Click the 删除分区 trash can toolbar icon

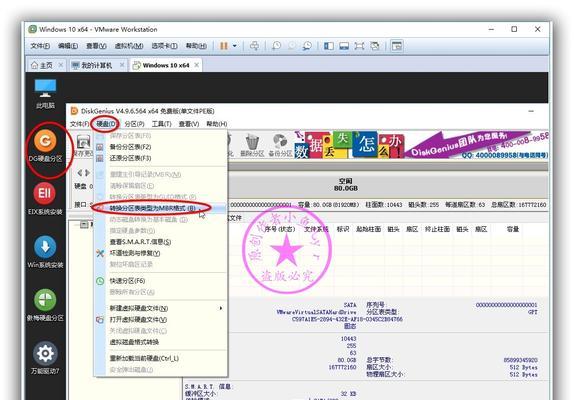tap(252, 146)
